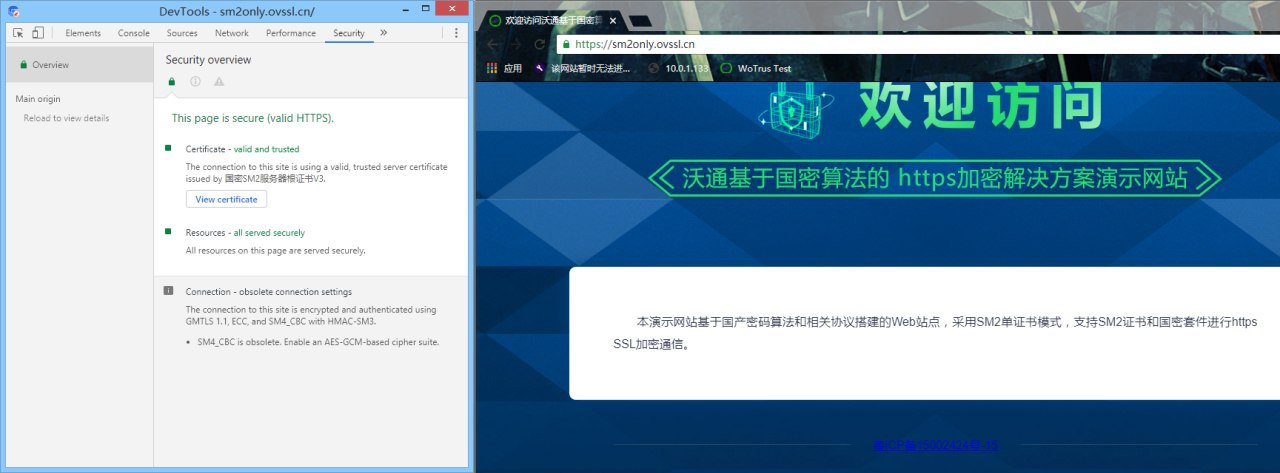This screenshot has height=473, width=1280.
Task: Click the 'Resources - all served securely' line
Action: point(245,232)
